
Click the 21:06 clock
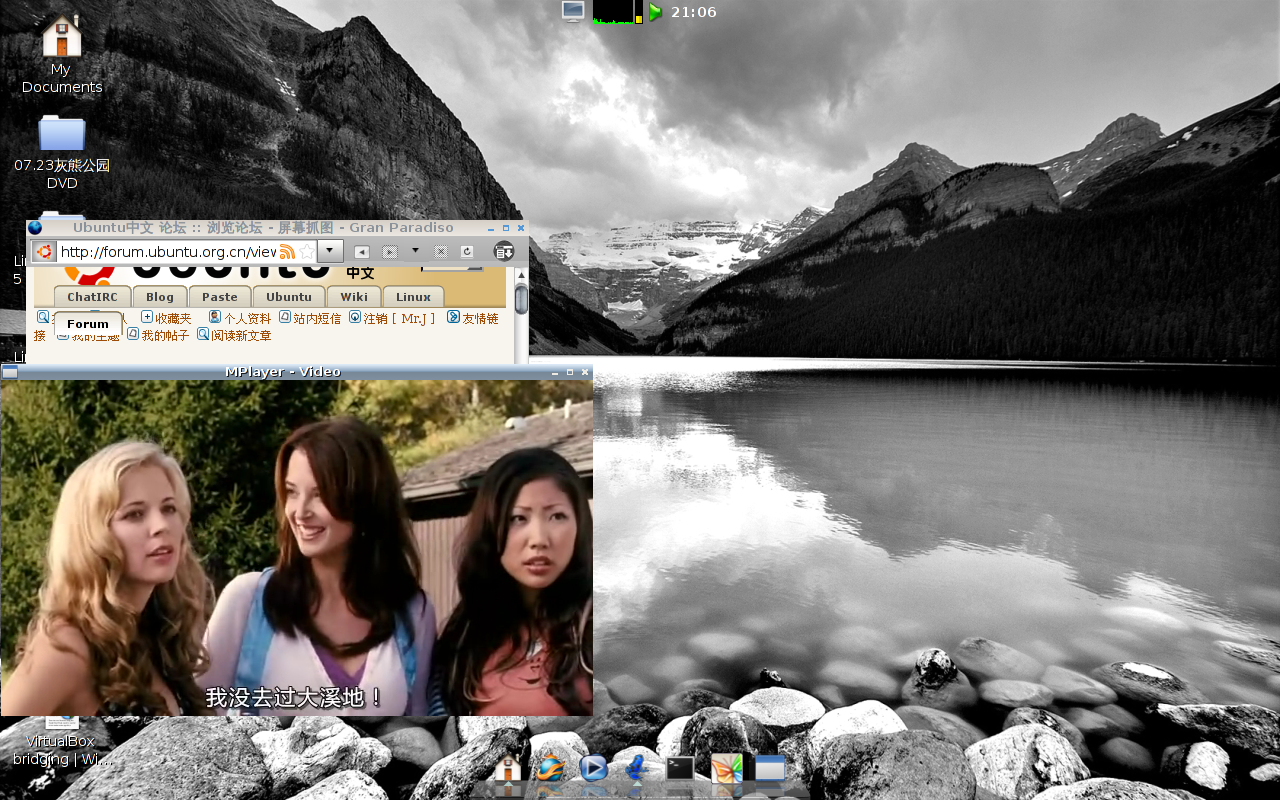[x=694, y=12]
